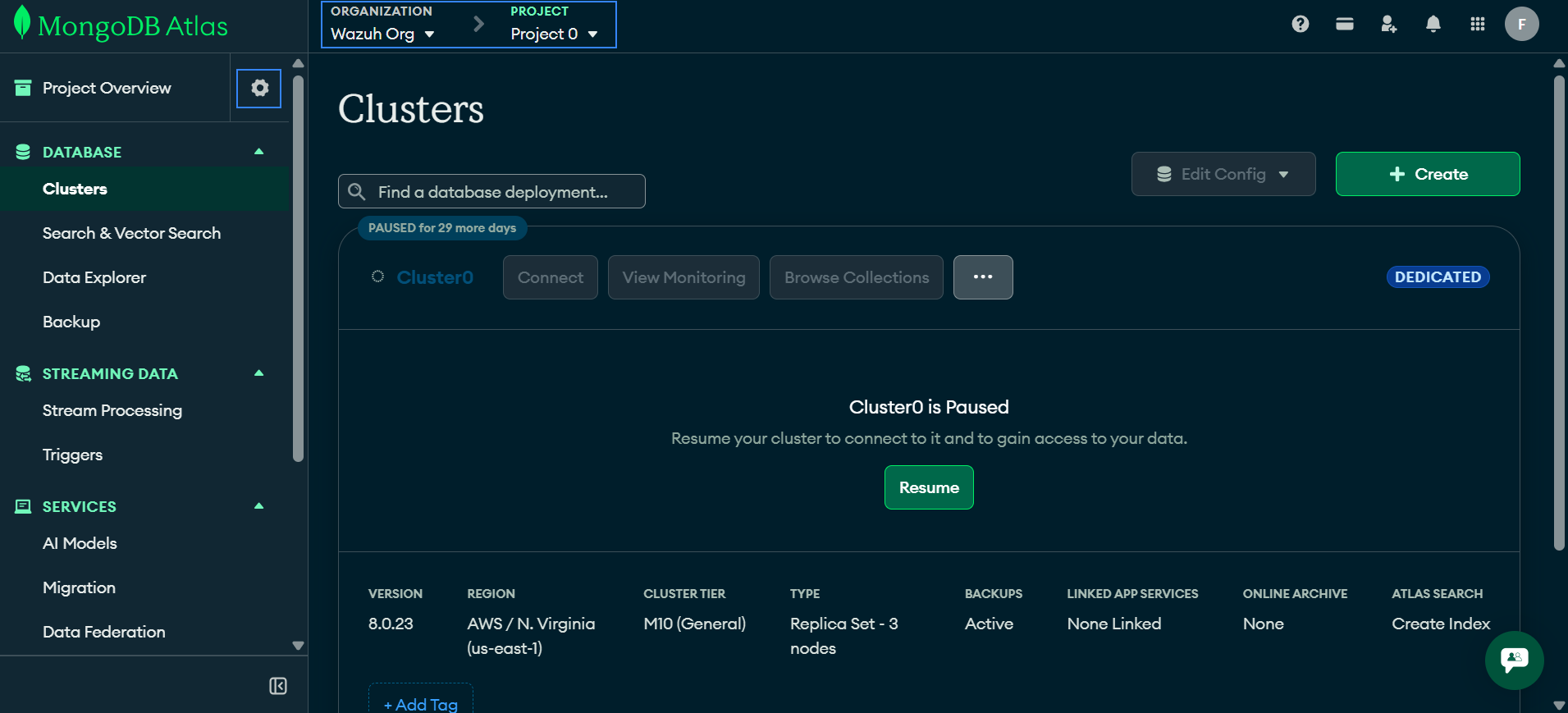This screenshot has width=1568, height=713.
Task: Click the sidebar scroll-down arrow
Action: point(299,646)
